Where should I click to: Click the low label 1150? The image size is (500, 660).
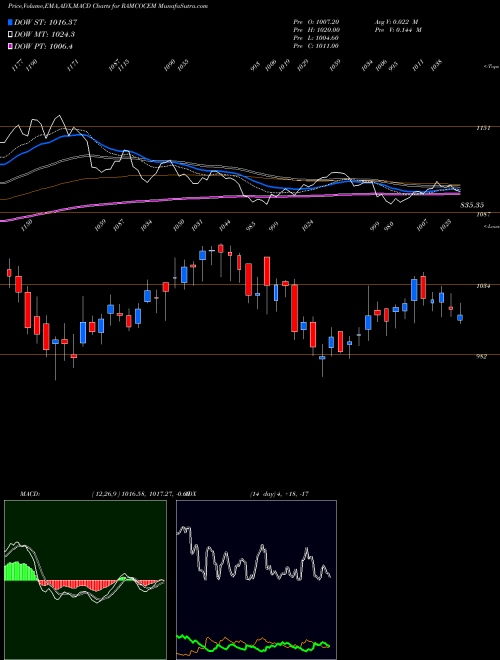pyautogui.click(x=26, y=225)
